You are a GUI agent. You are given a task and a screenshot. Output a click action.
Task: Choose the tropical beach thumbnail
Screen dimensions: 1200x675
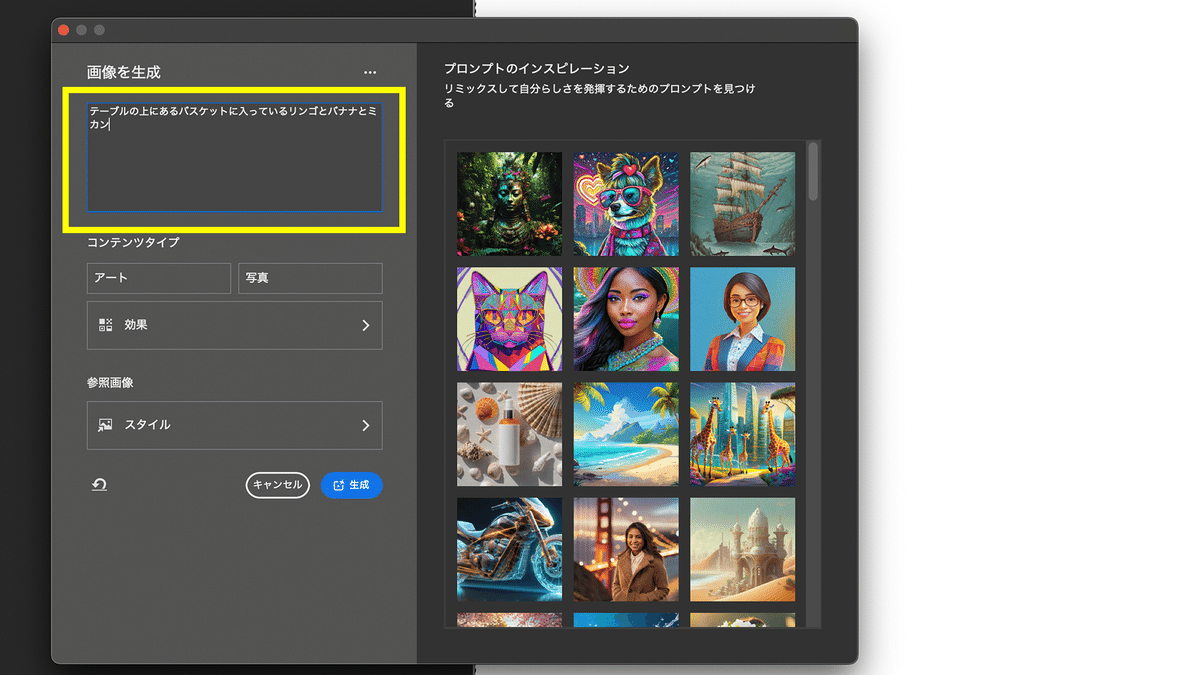point(626,434)
